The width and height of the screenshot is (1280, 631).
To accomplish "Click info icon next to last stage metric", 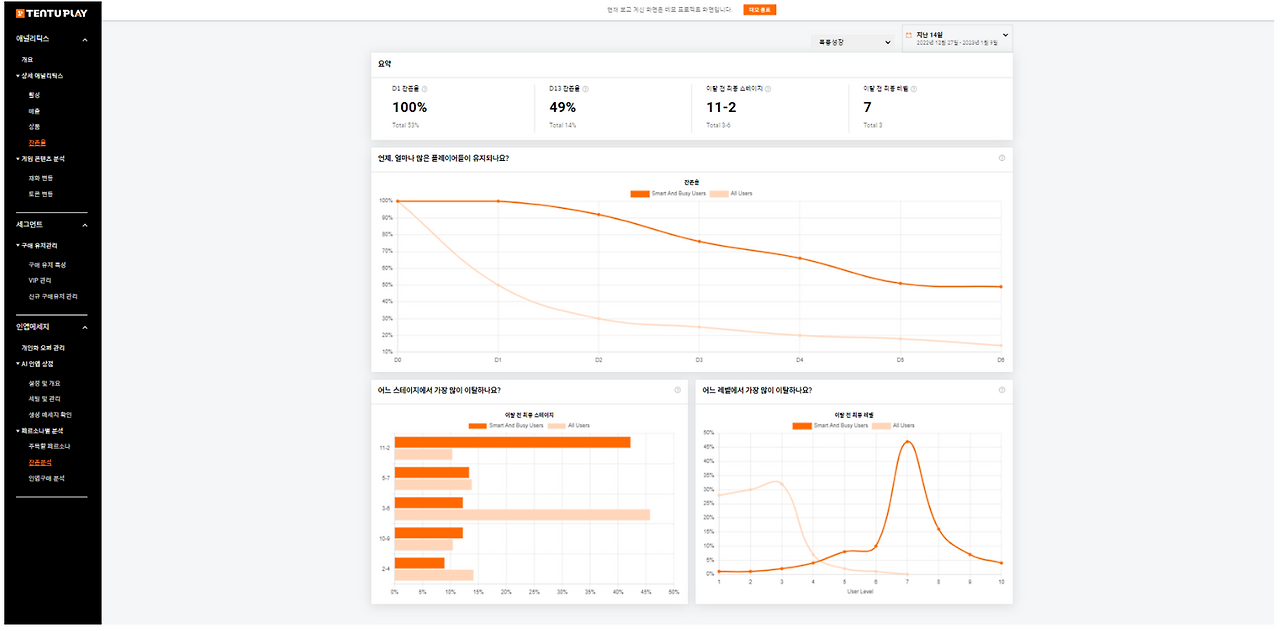I will [x=768, y=89].
